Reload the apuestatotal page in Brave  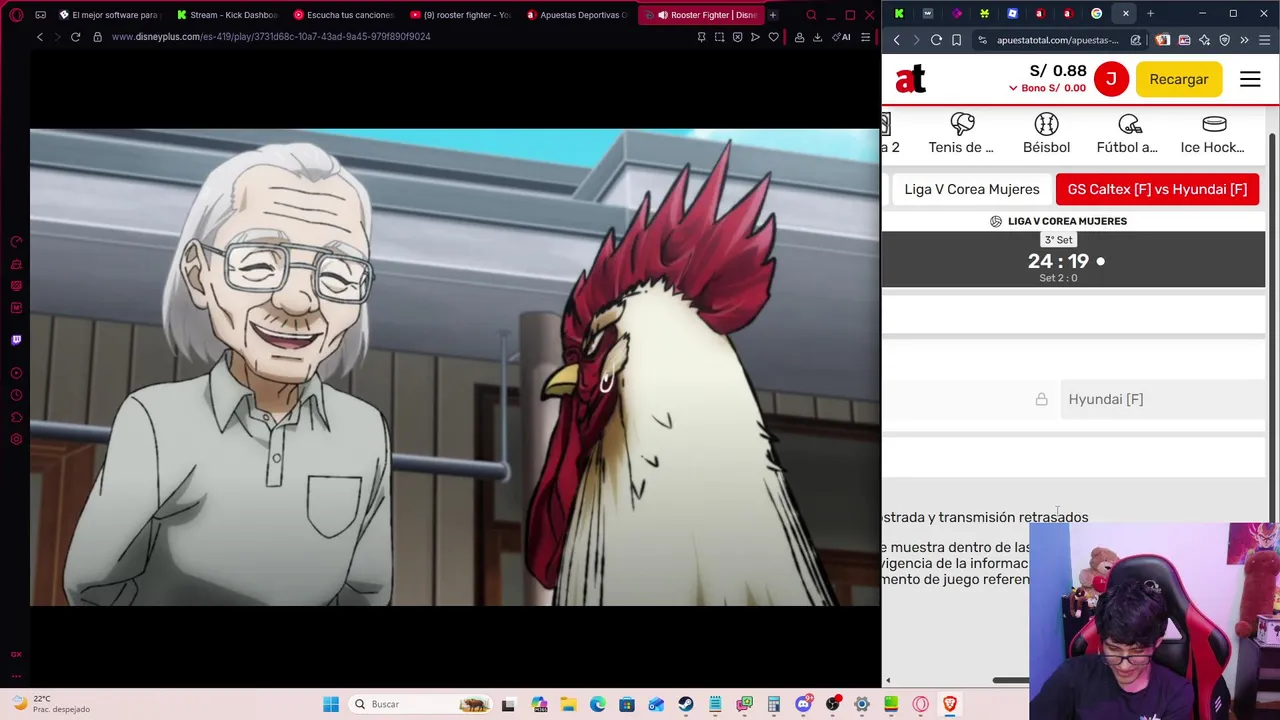tap(936, 40)
